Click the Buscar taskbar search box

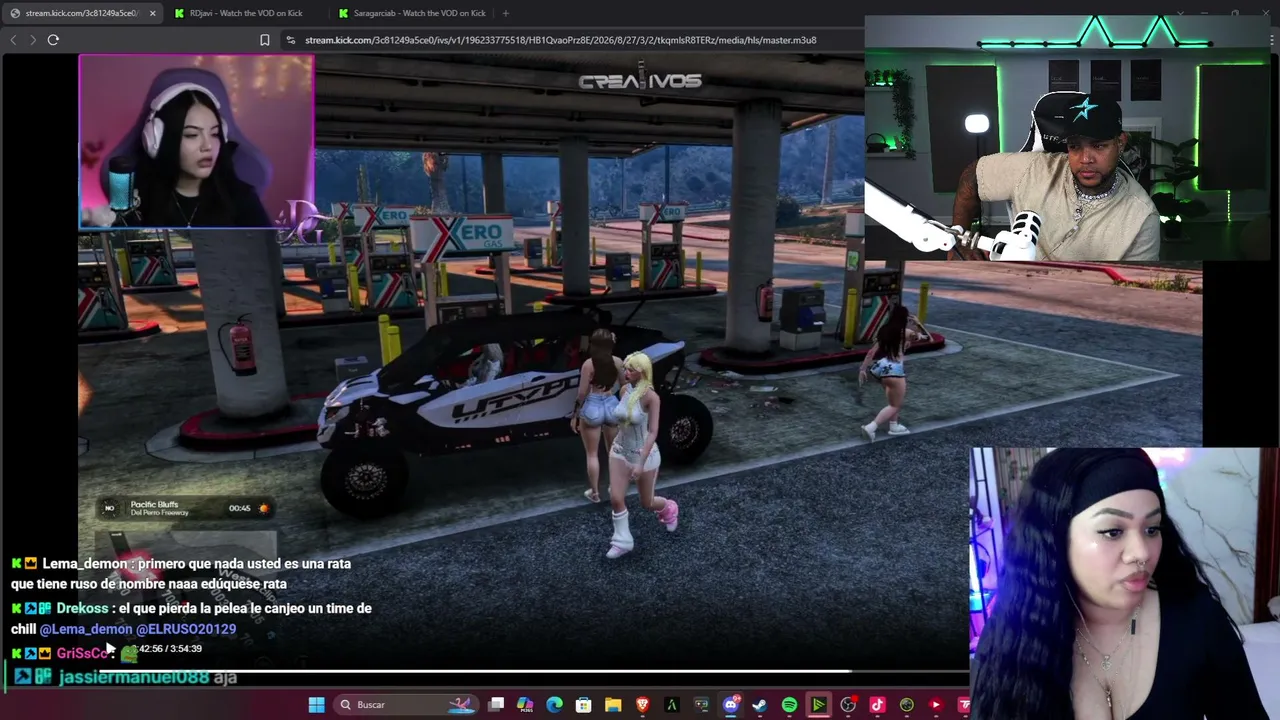click(x=404, y=705)
